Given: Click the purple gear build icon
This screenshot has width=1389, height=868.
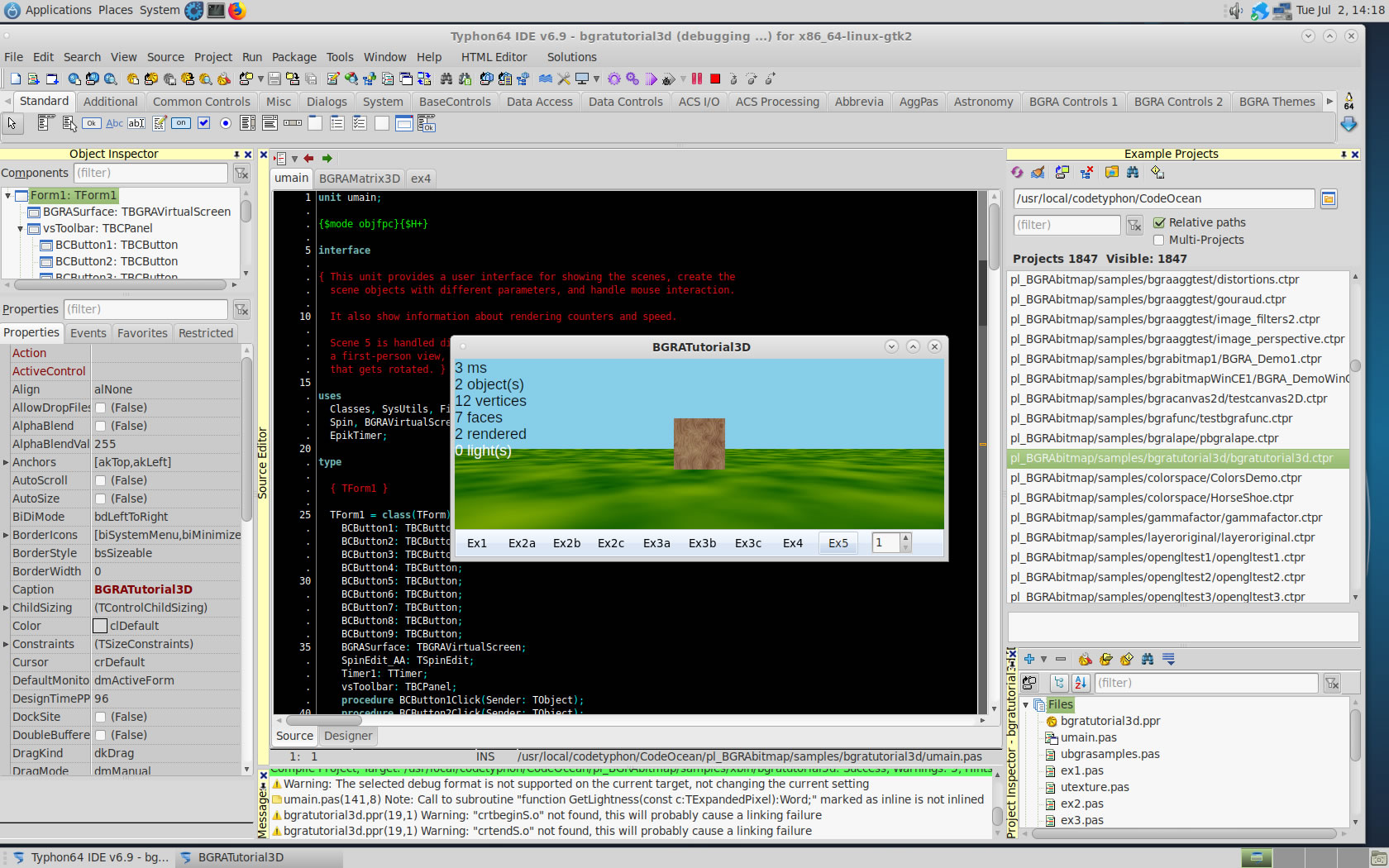Looking at the screenshot, I should (x=613, y=79).
